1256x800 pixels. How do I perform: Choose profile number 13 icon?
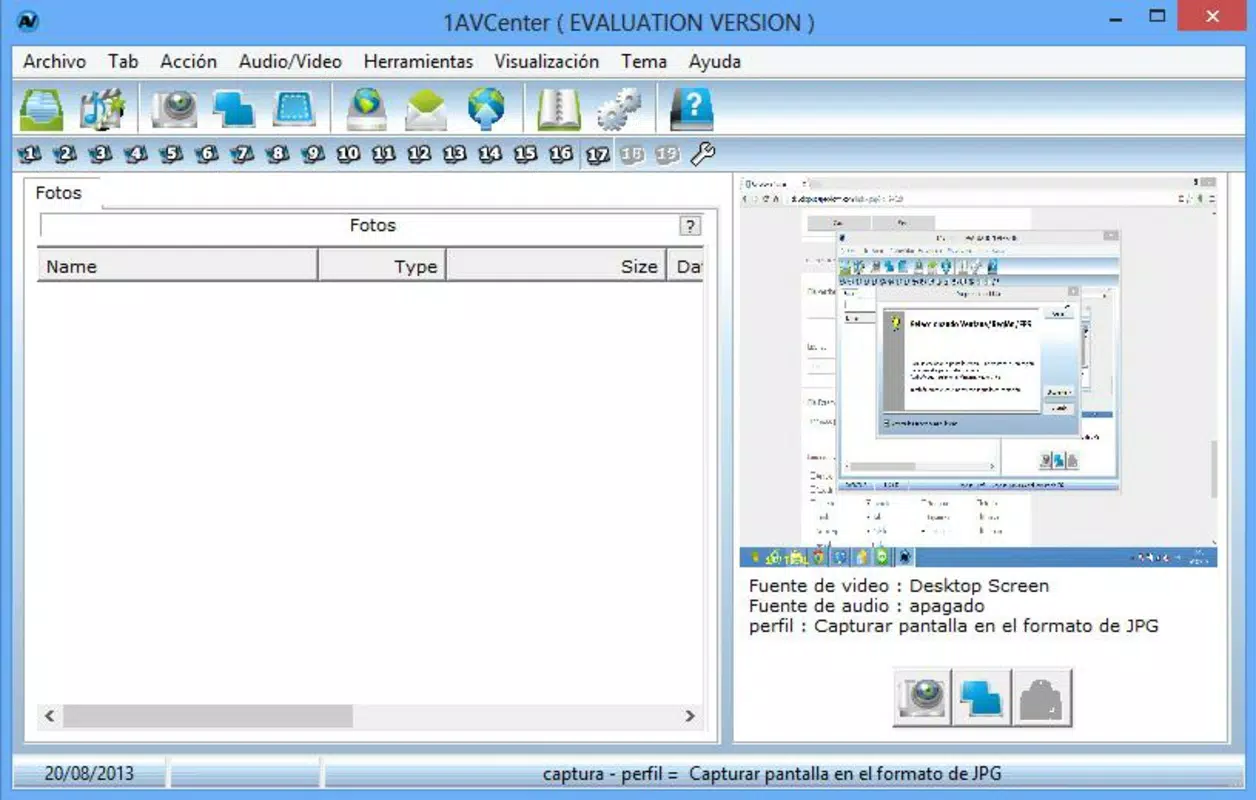click(455, 154)
